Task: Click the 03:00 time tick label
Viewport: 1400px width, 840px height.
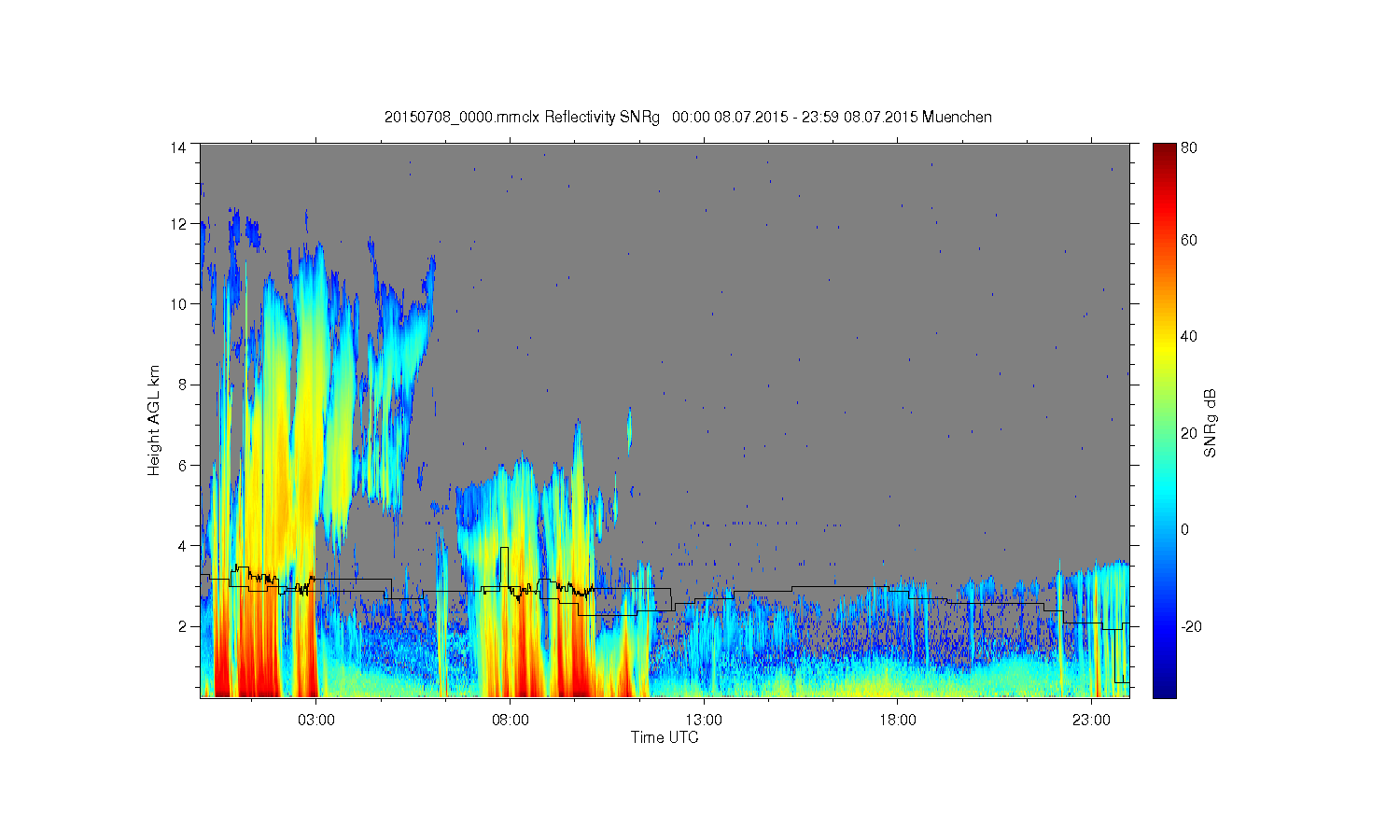Action: coord(316,721)
